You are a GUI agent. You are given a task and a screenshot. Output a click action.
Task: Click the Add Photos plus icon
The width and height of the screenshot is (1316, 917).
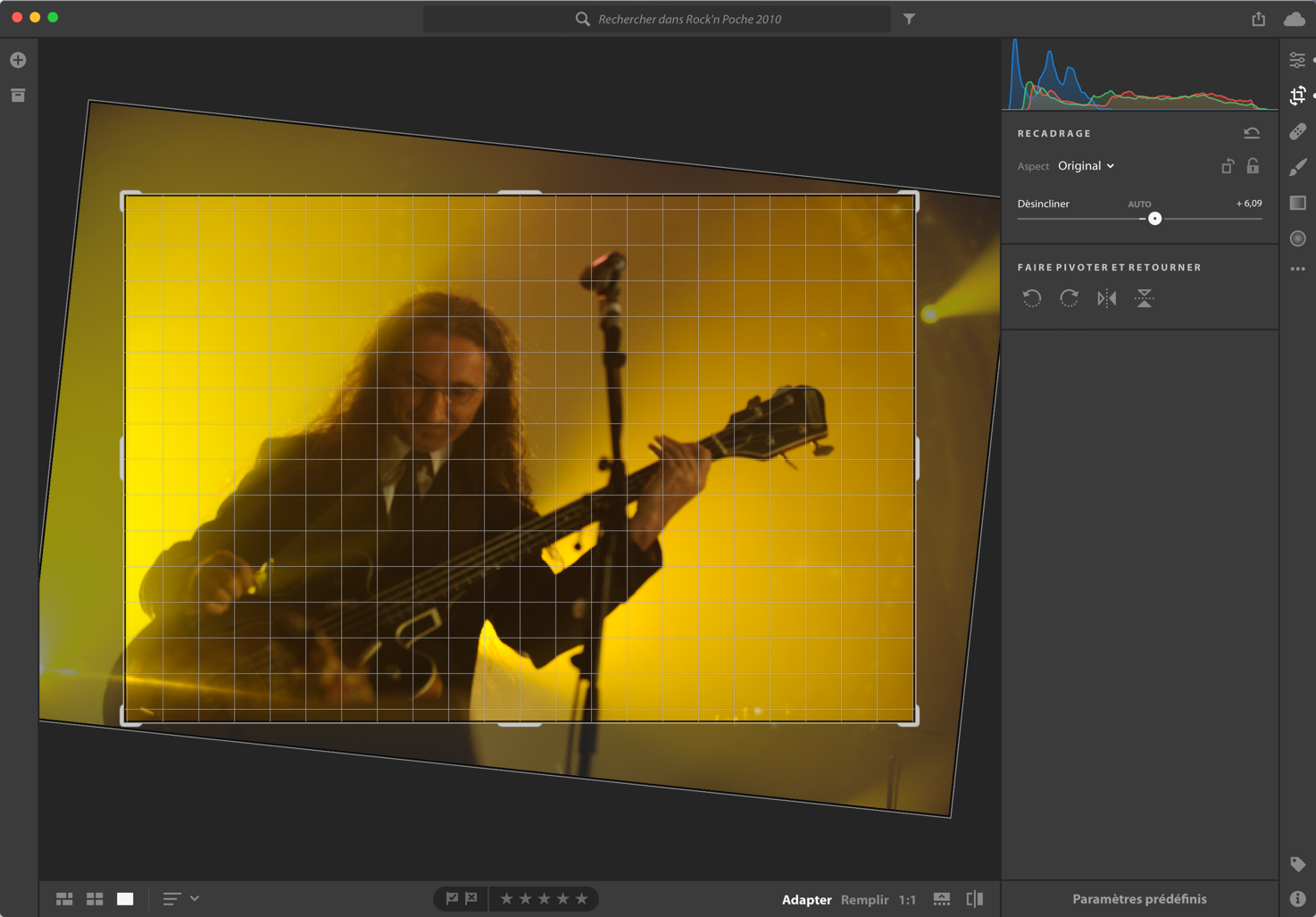[x=18, y=60]
